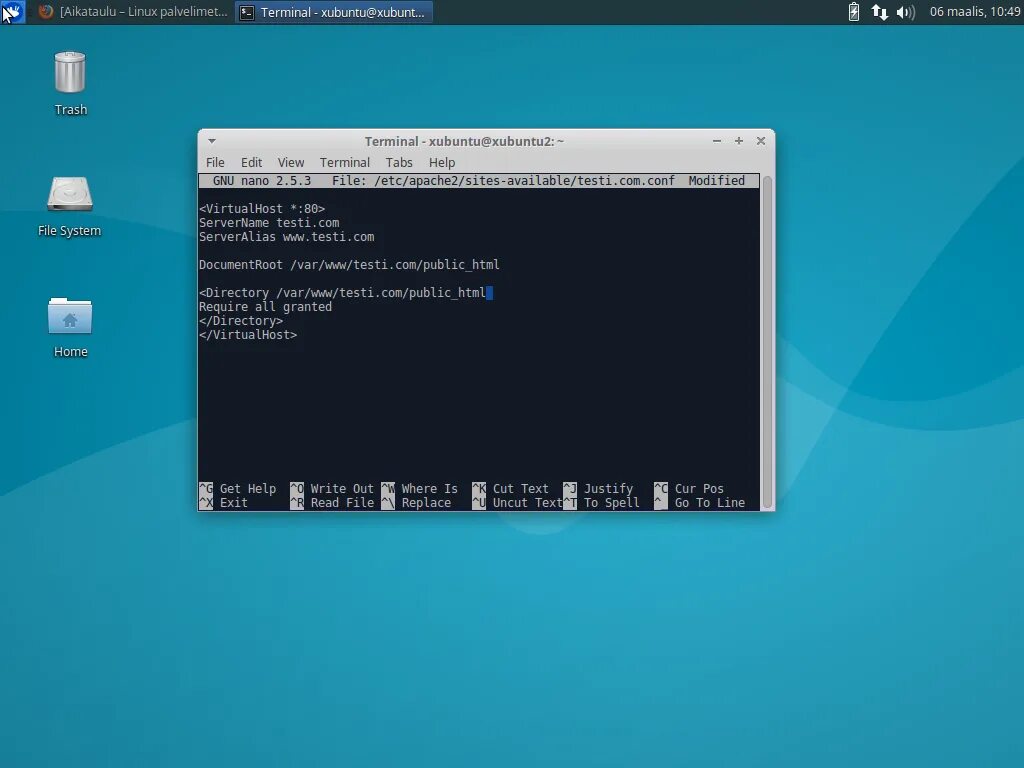
Task: Click the '</VirtualHost>' closing tag line
Action: coord(248,335)
